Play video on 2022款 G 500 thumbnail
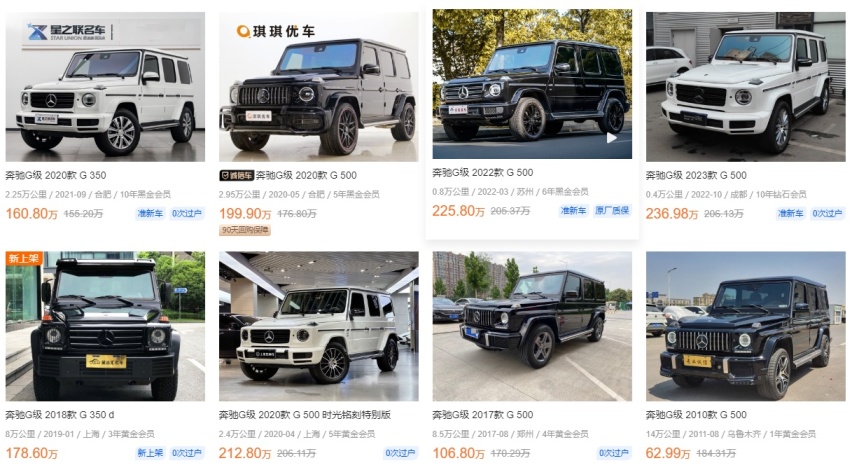 (611, 138)
